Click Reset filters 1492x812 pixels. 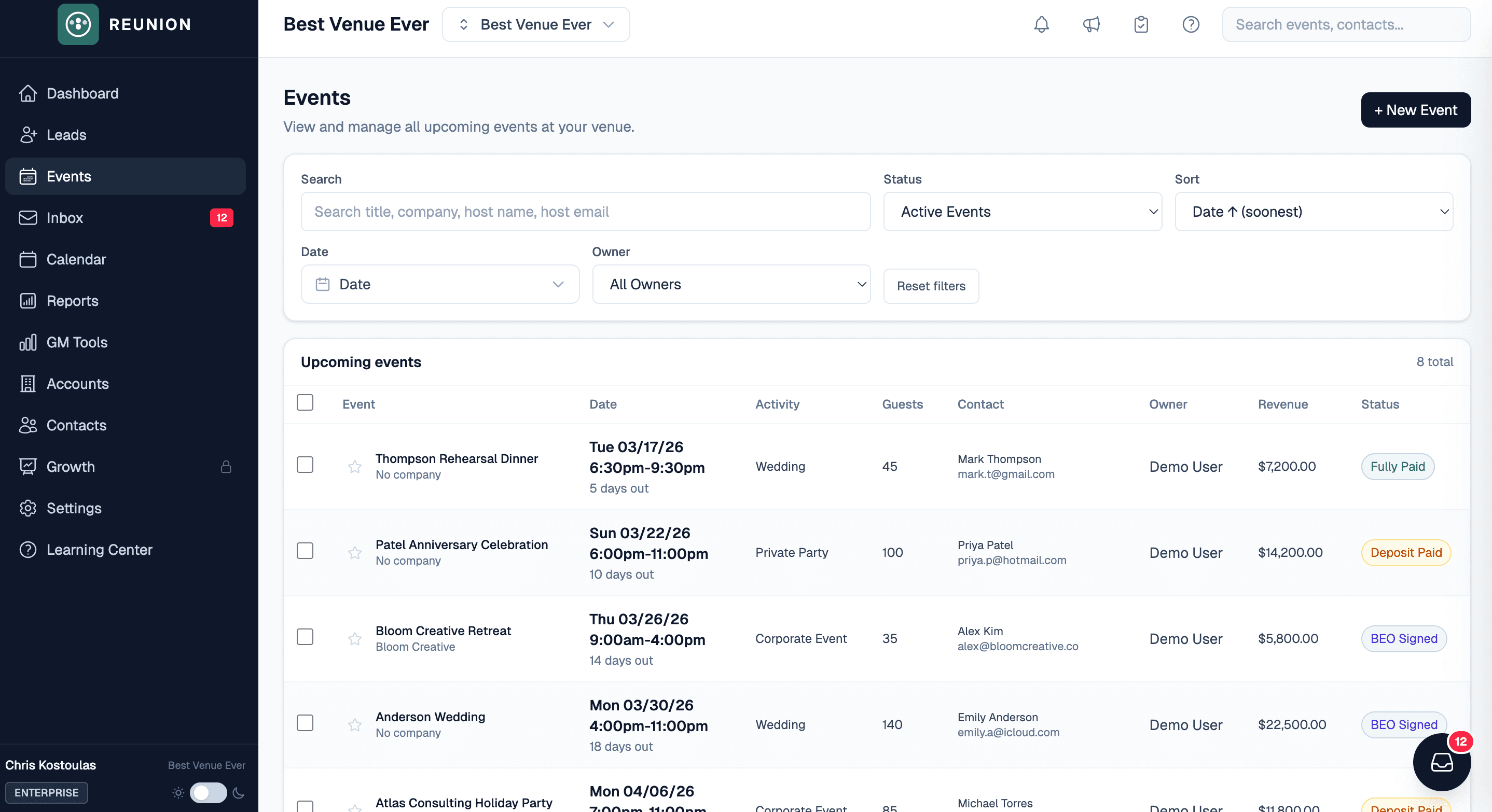coord(930,286)
